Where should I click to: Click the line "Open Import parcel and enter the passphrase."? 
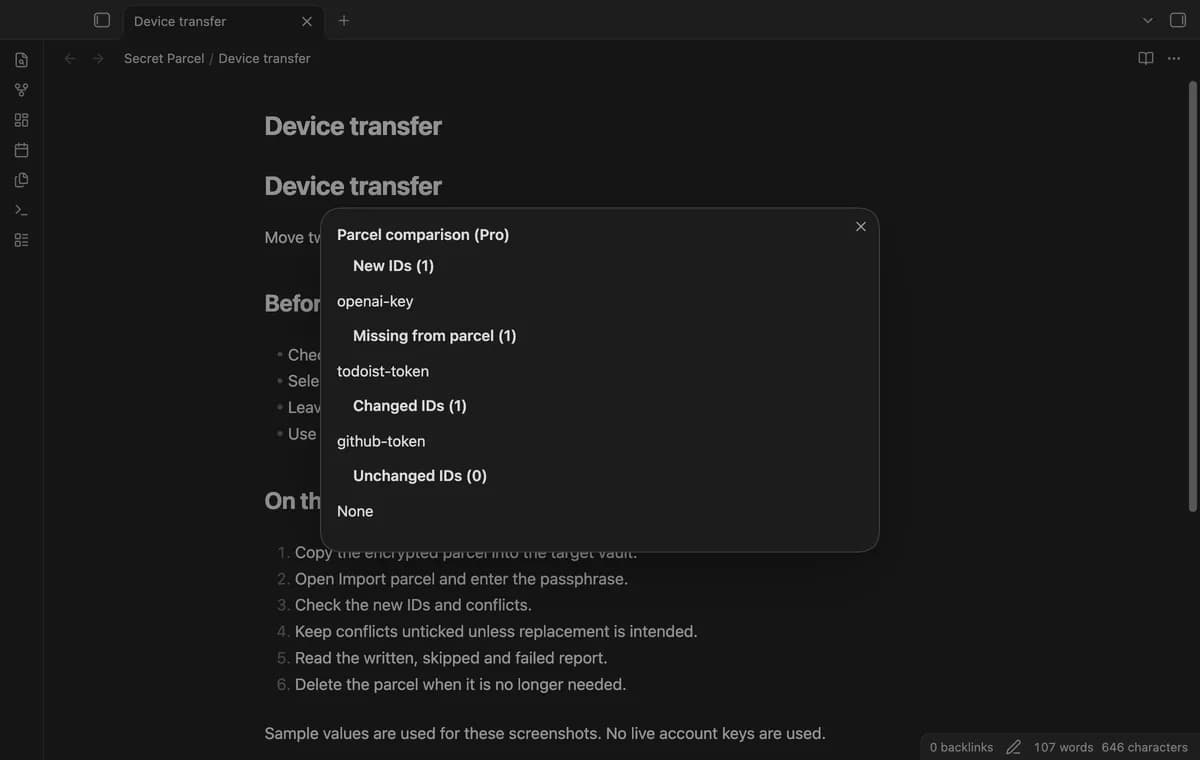point(461,579)
